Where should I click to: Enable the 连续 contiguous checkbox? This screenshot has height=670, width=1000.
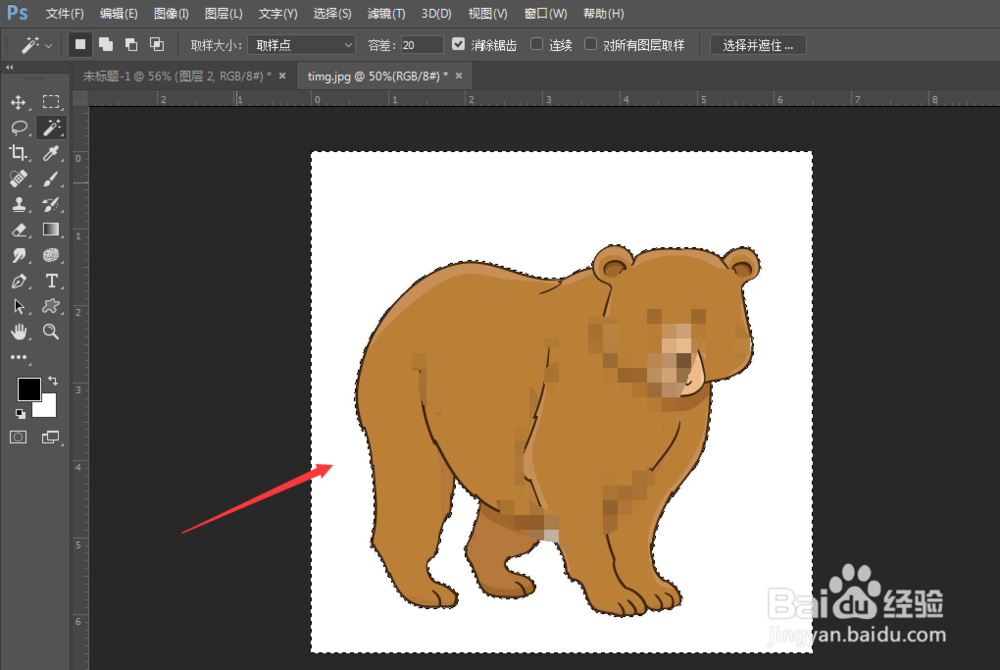coord(536,44)
